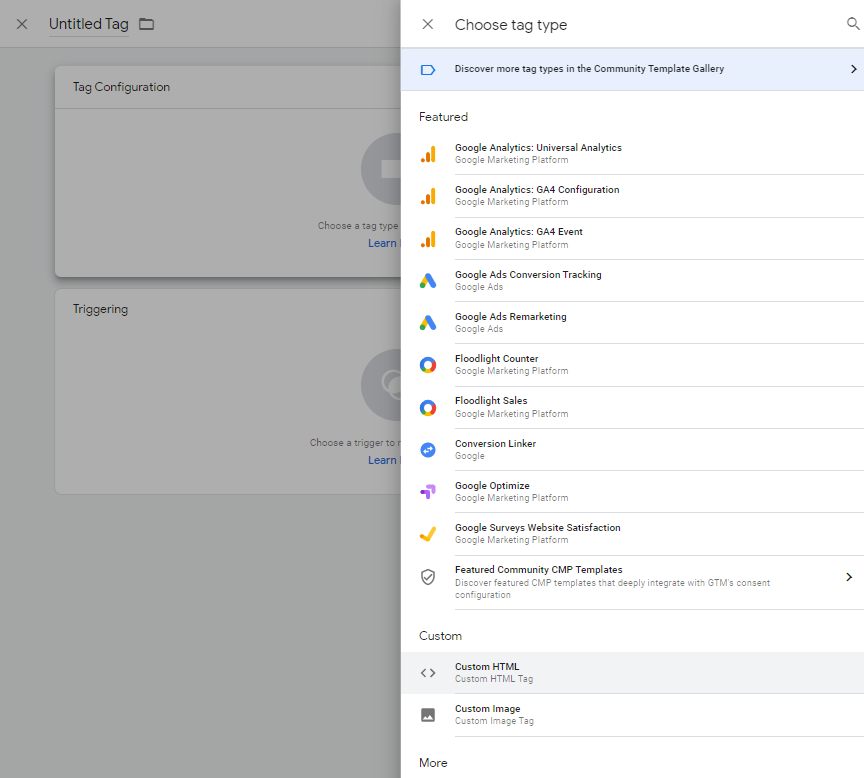864x778 pixels.
Task: Click the folder icon beside Untitled Tag
Action: (x=147, y=24)
